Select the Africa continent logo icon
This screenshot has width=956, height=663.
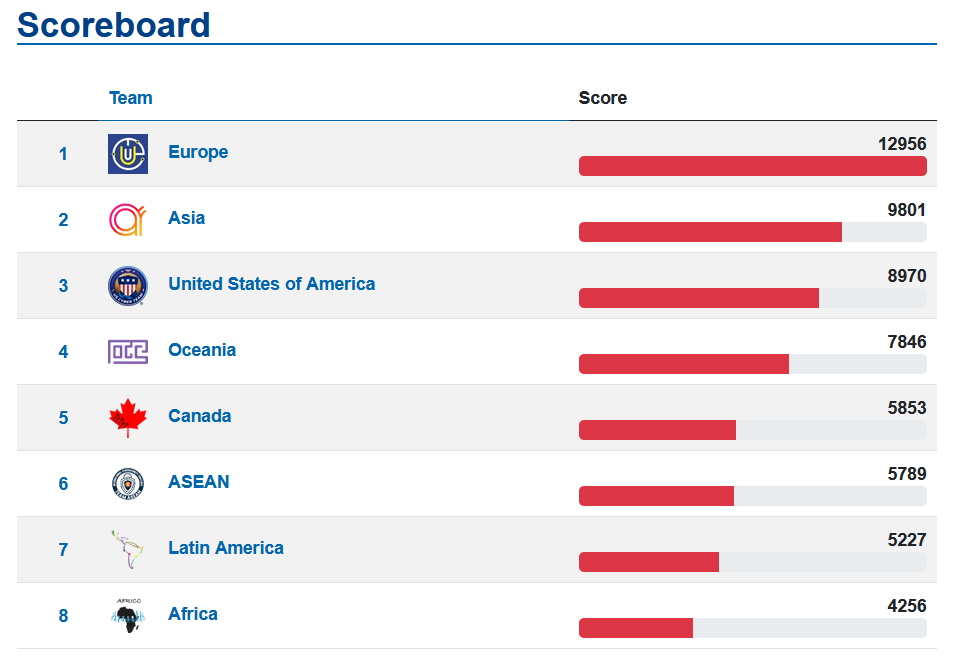pyautogui.click(x=128, y=615)
